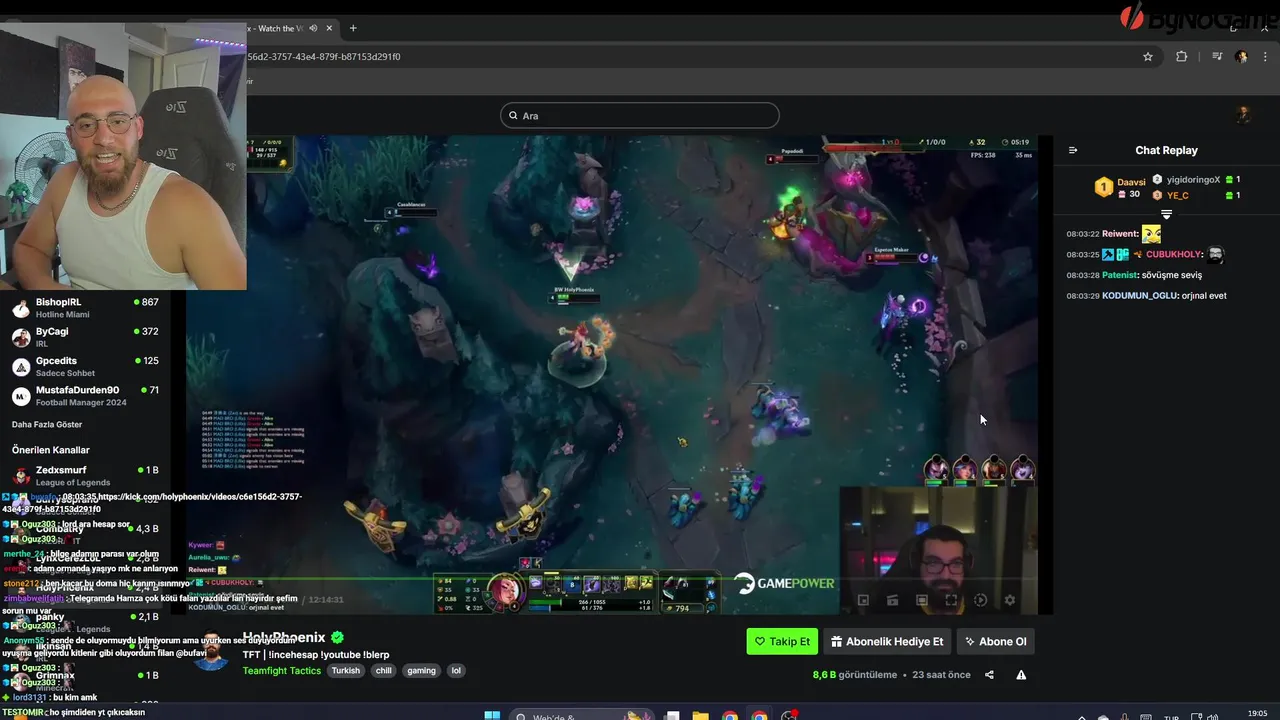Image resolution: width=1280 pixels, height=720 pixels.
Task: Open a new browser tab with plus
Action: coord(353,28)
